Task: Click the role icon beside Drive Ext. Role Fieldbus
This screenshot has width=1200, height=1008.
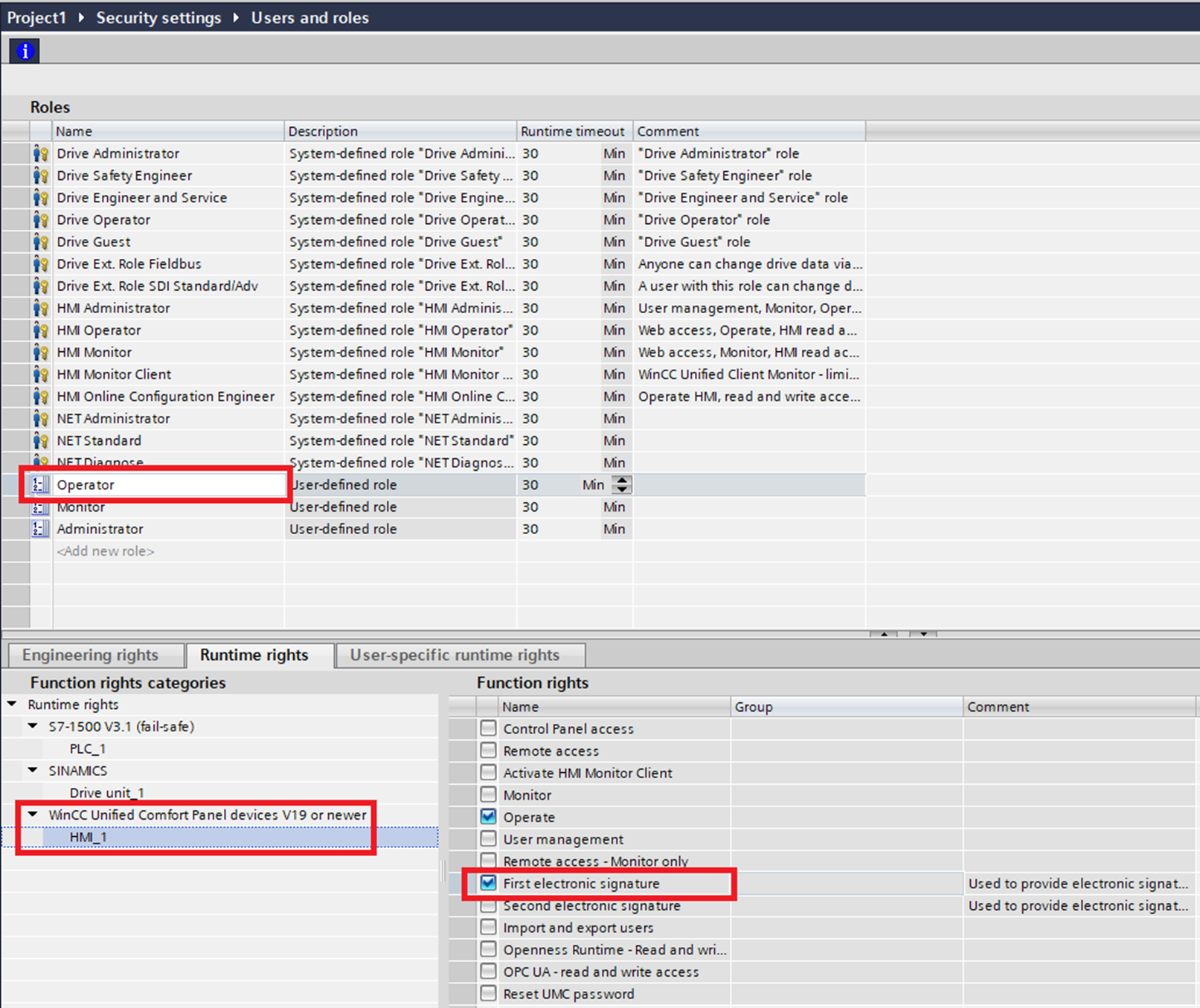Action: pos(40,264)
